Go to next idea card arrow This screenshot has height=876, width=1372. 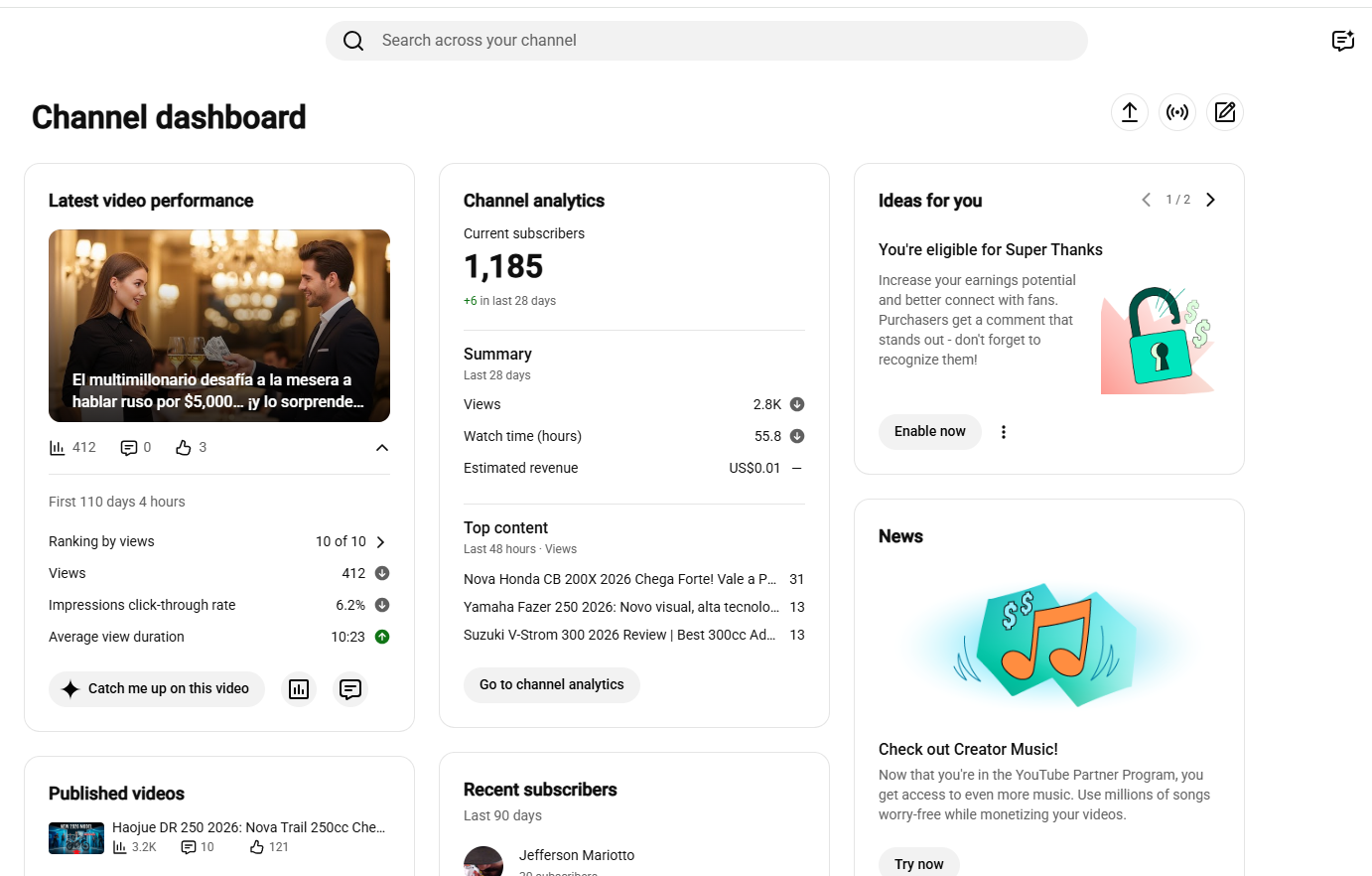pyautogui.click(x=1210, y=200)
